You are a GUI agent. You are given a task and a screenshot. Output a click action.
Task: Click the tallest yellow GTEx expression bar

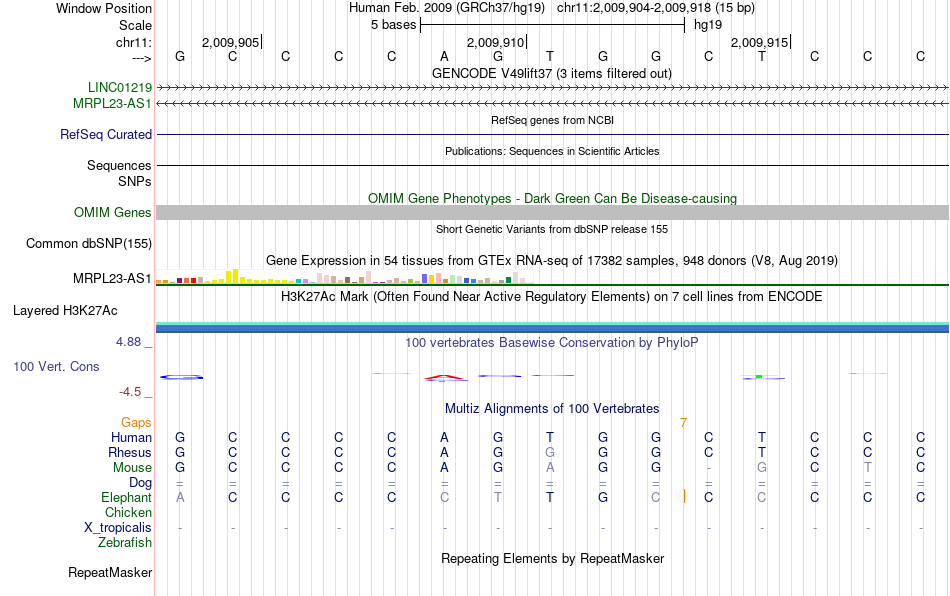coord(236,276)
